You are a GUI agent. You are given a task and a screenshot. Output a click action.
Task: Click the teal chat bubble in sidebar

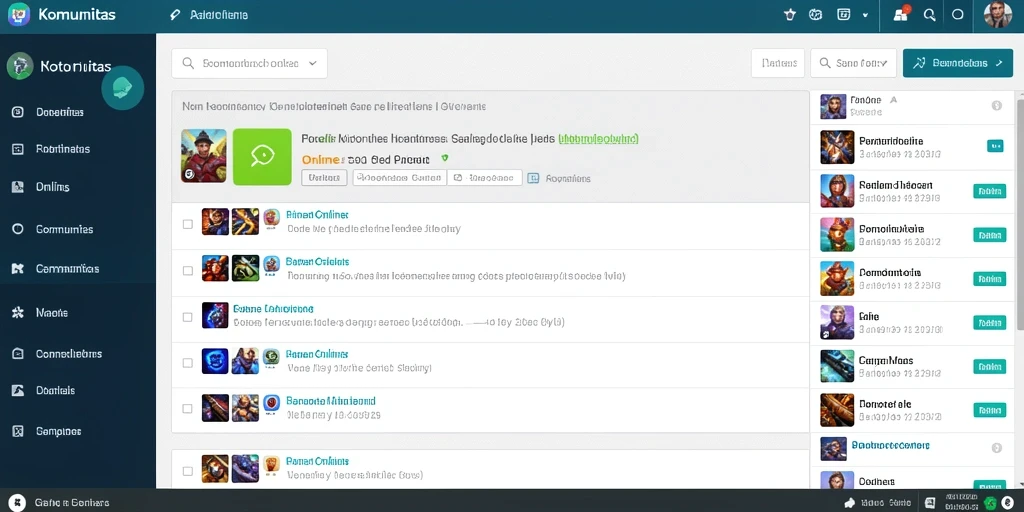[123, 88]
